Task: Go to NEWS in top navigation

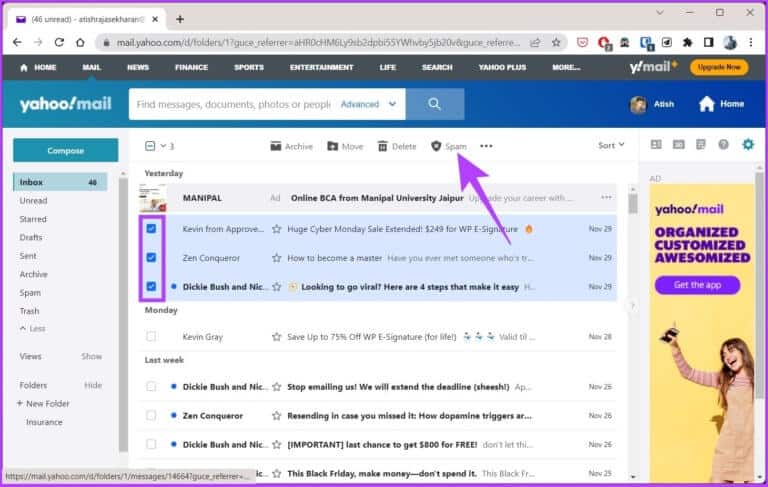Action: (138, 67)
